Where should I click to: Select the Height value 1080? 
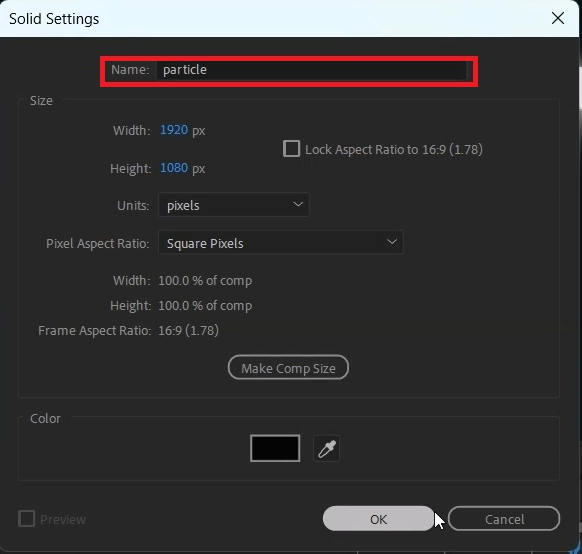click(x=174, y=168)
